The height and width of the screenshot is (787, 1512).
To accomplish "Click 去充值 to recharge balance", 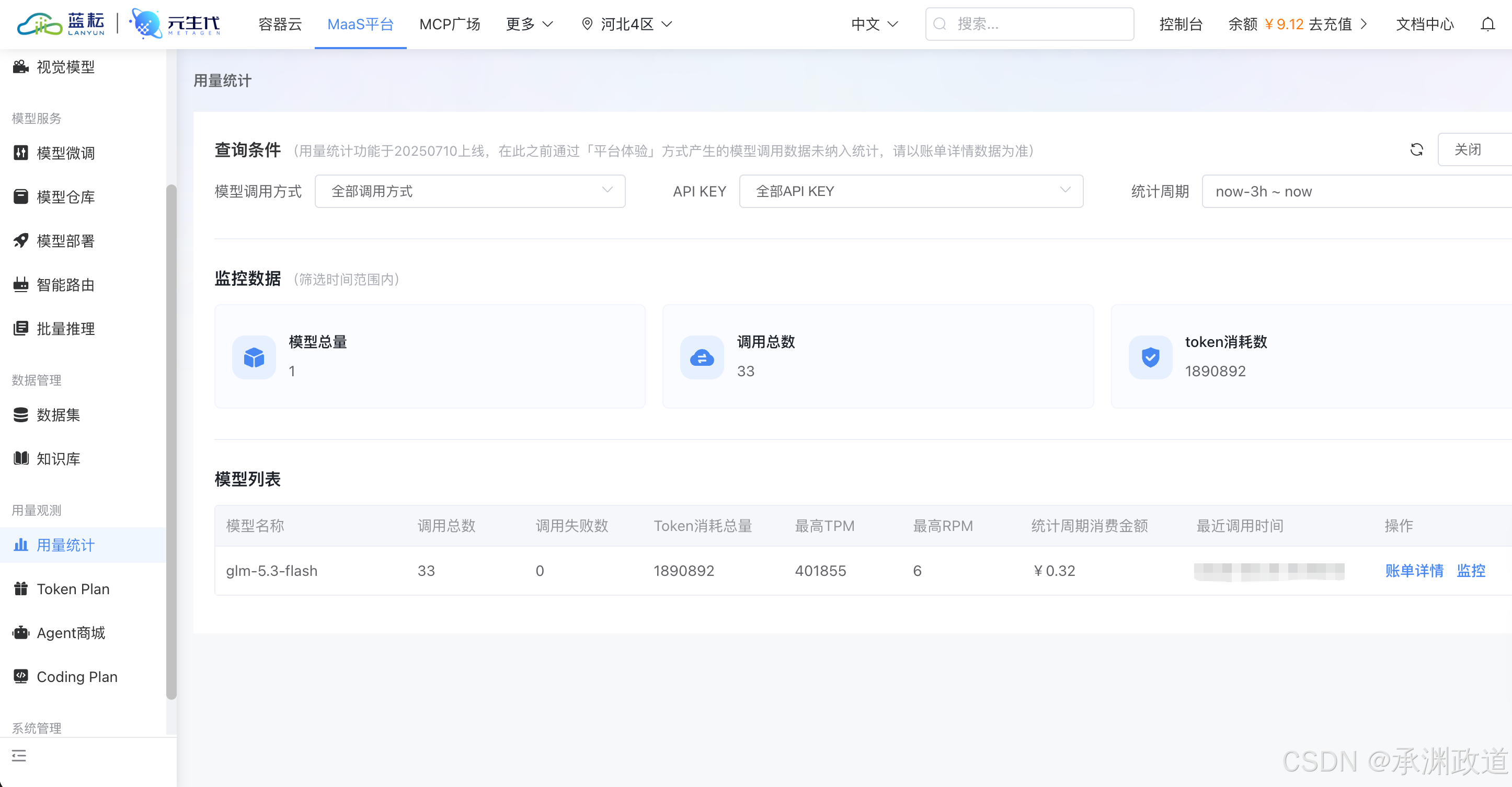I will tap(1338, 24).
